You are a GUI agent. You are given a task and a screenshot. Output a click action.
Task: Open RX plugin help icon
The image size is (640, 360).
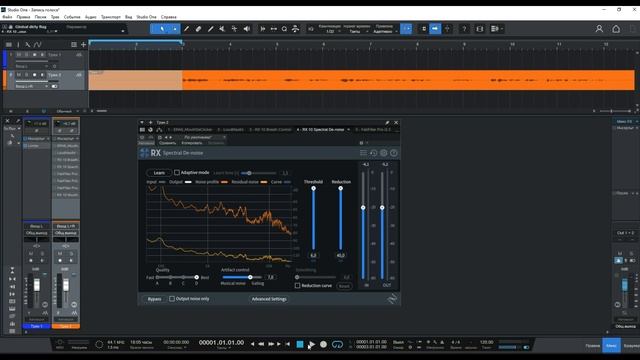click(394, 153)
